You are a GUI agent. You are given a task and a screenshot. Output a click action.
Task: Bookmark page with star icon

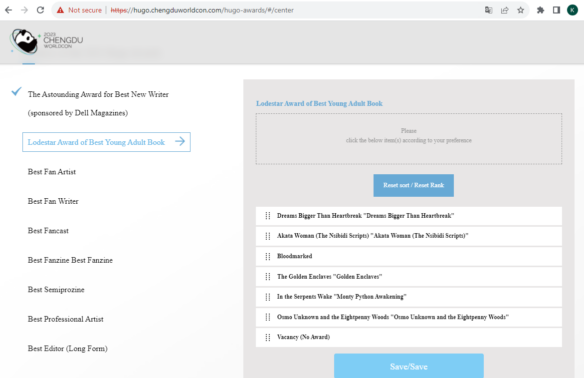pos(521,10)
